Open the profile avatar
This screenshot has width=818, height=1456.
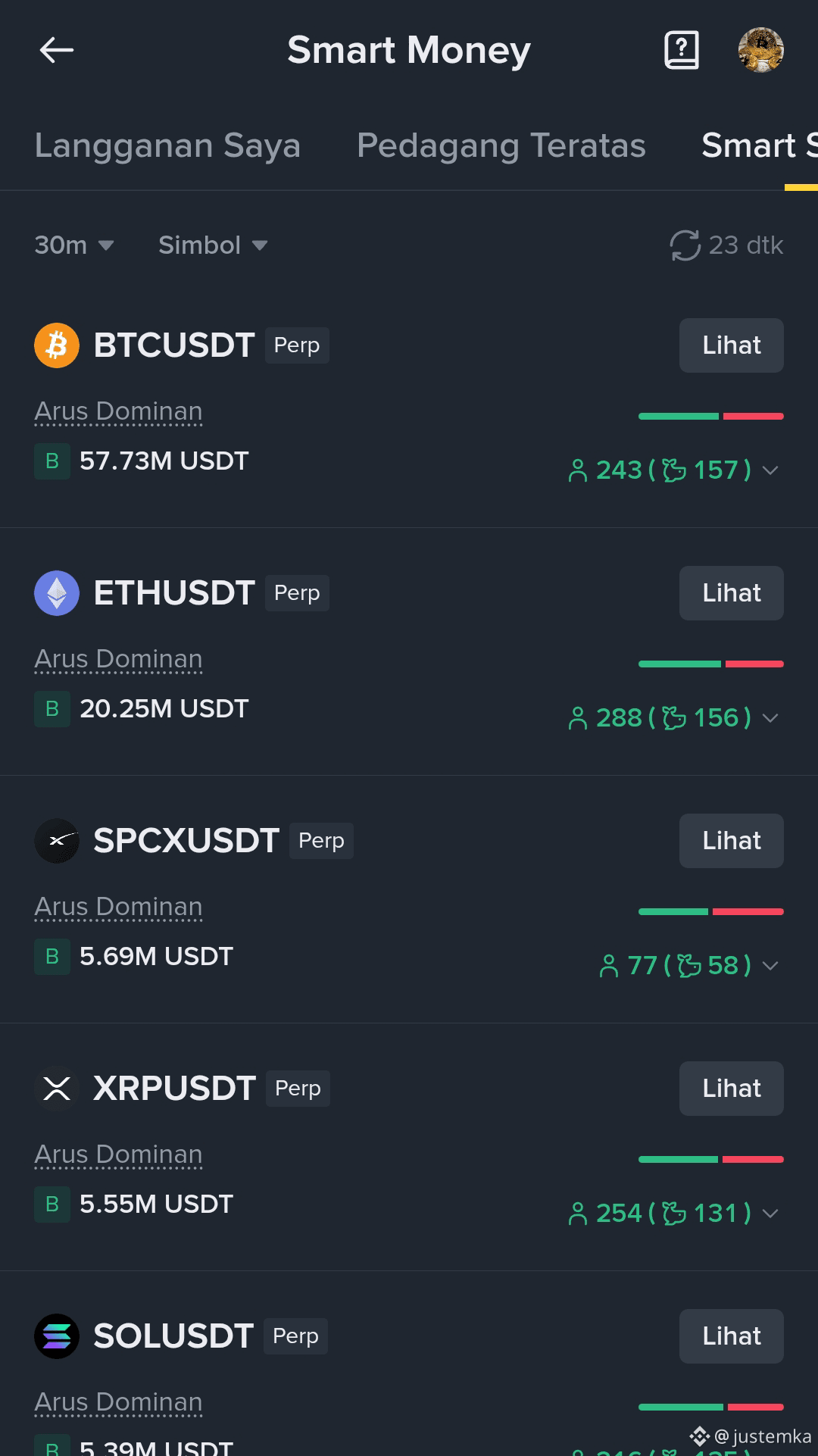coord(761,50)
